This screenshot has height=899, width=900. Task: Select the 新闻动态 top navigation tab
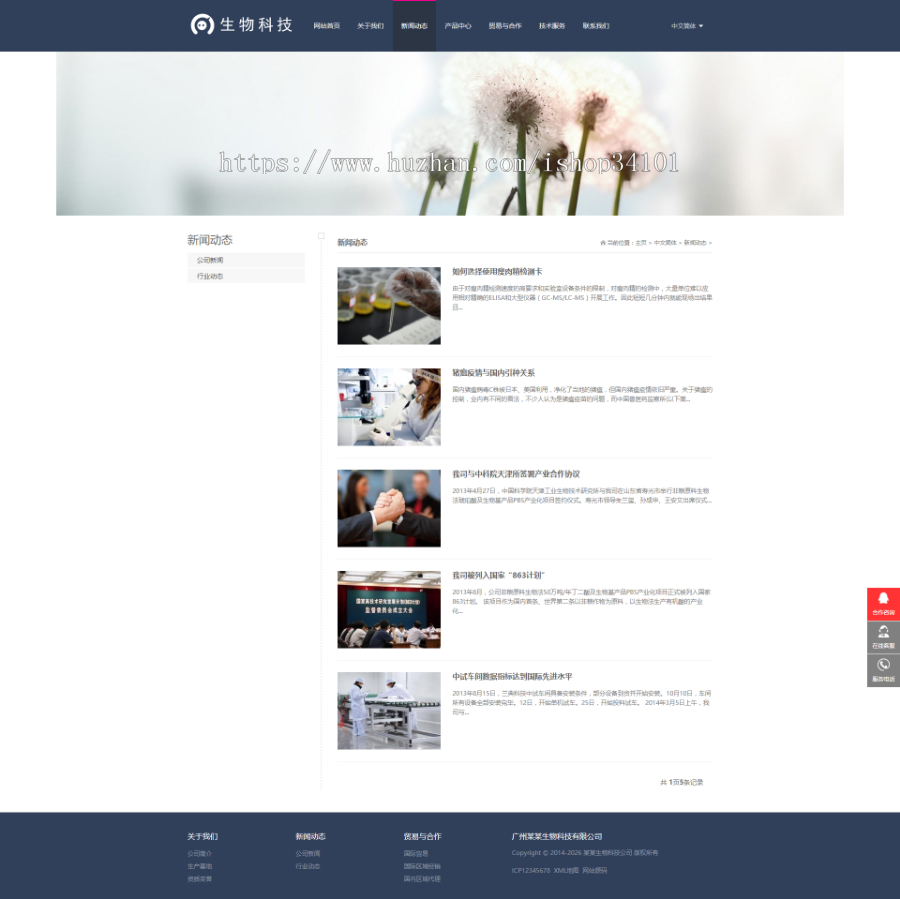pos(414,26)
